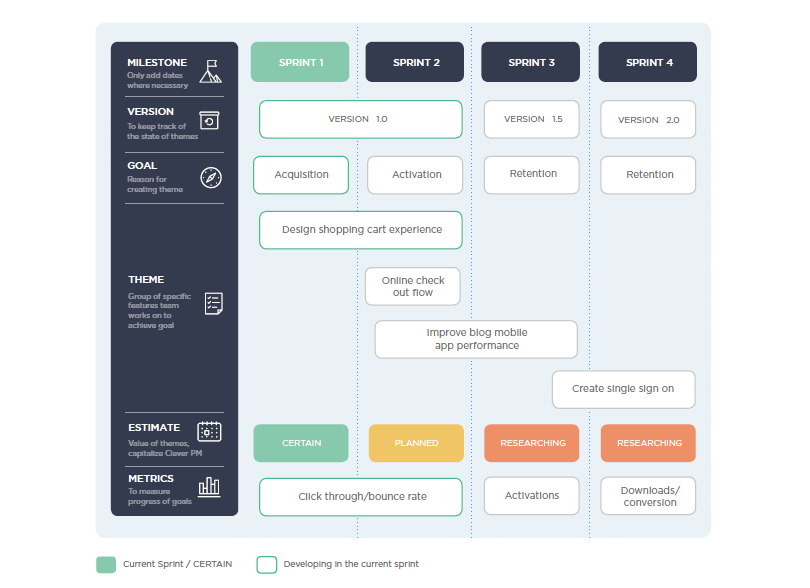810x588 pixels.
Task: Click the MILESTONE row label
Action: [x=157, y=63]
